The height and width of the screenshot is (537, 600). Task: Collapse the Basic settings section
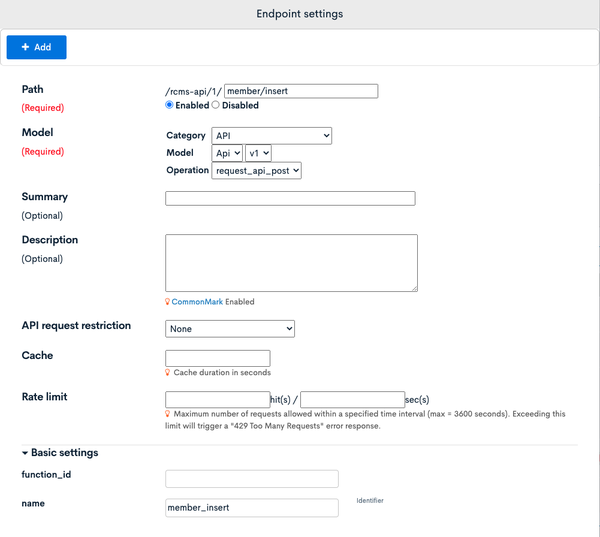click(x=60, y=452)
